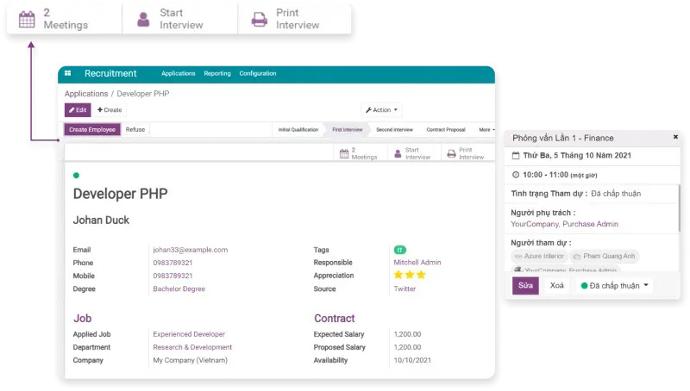Viewport: 690px width, 391px height.
Task: Set appreciation to the third star
Action: pos(421,275)
